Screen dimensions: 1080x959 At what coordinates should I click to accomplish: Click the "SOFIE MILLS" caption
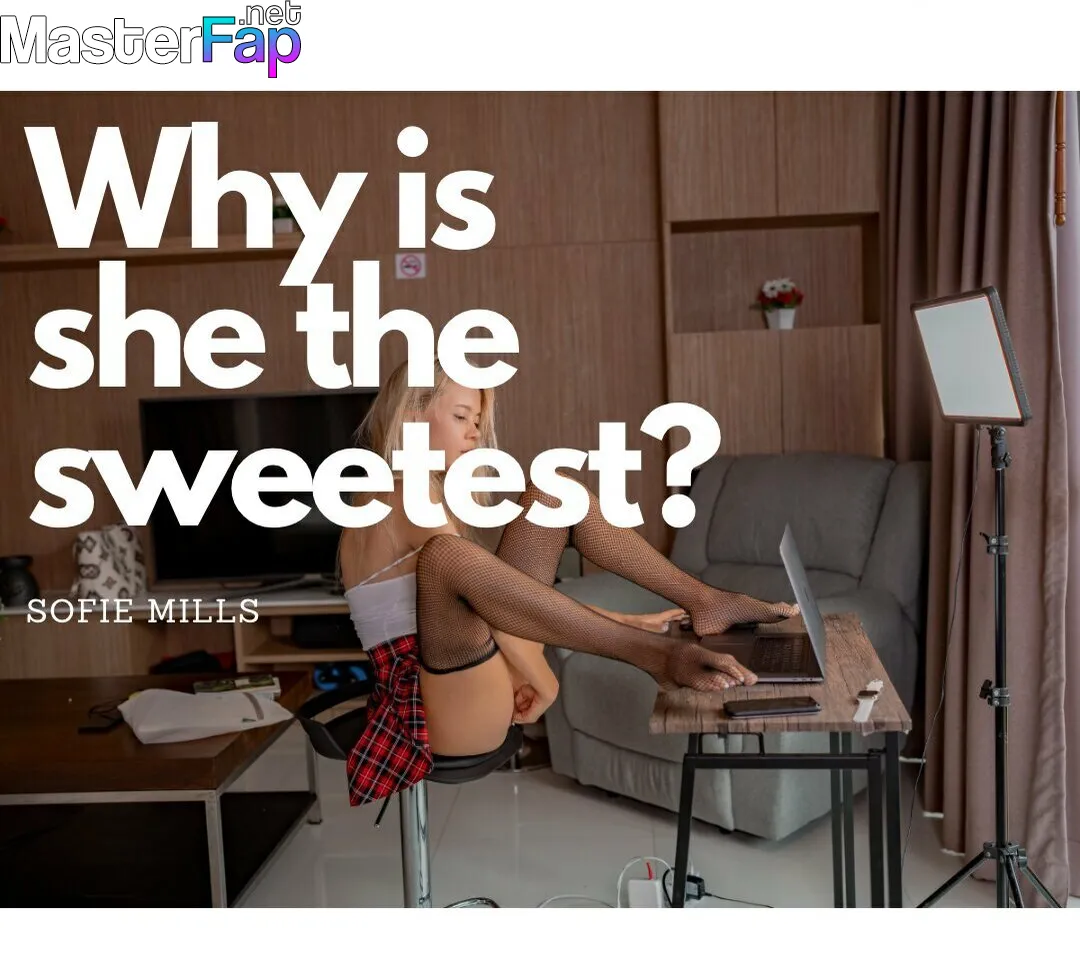pos(143,611)
